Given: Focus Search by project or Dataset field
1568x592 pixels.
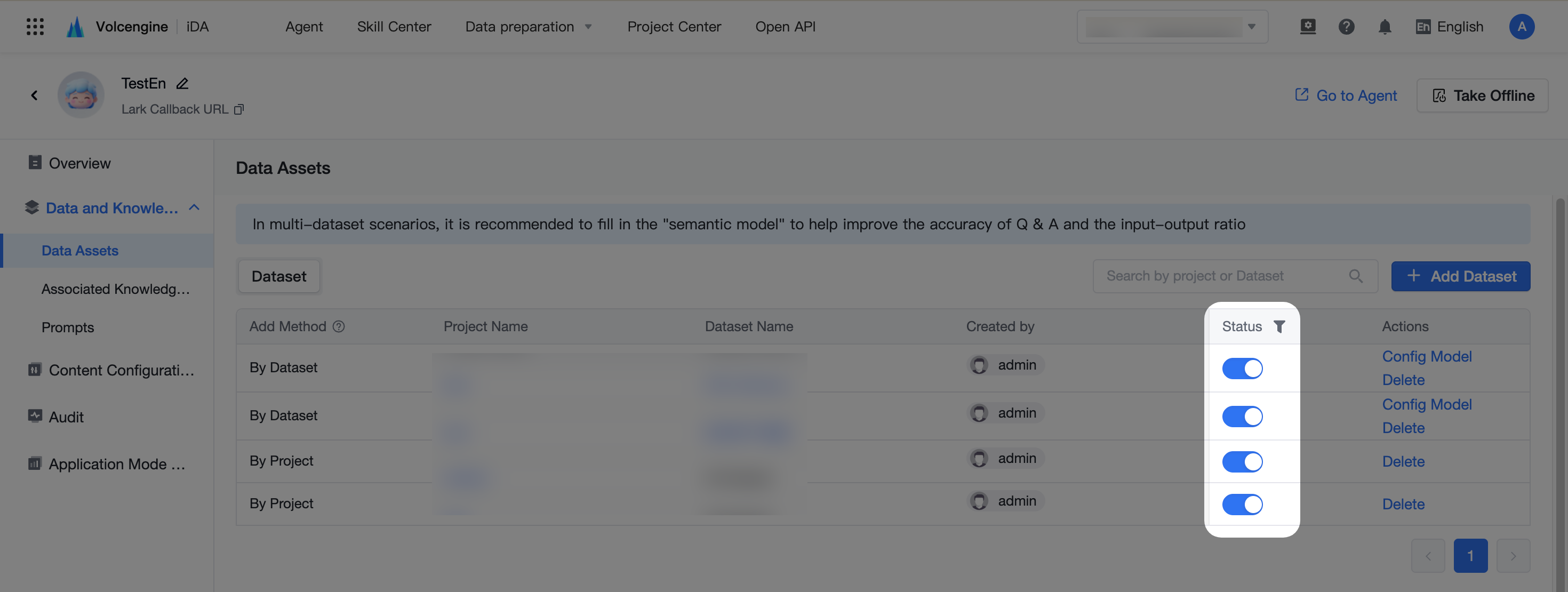Looking at the screenshot, I should (x=1235, y=276).
